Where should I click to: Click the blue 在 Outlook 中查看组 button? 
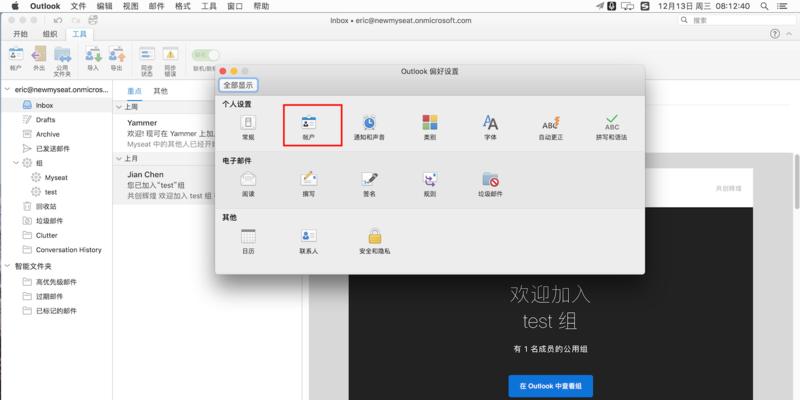[x=551, y=386]
